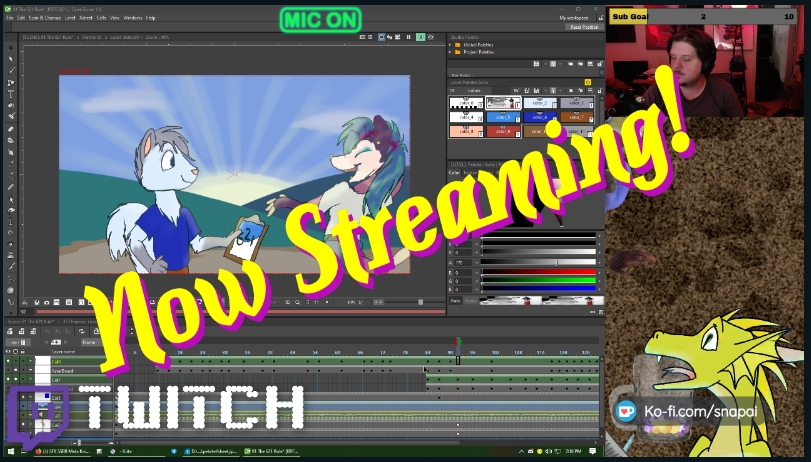Select the color_9 red swatch
Viewport: 811px width, 462px height.
point(503,131)
